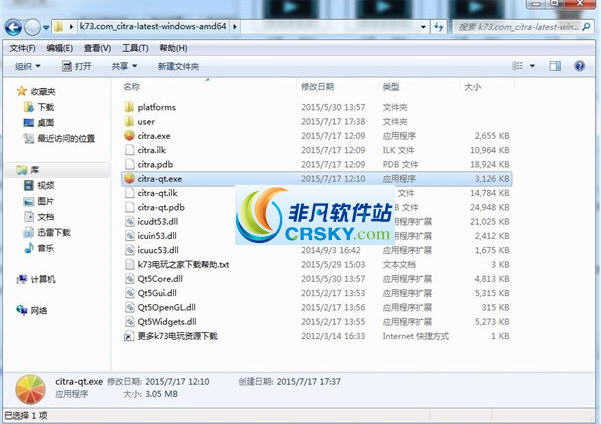Click the 2015/7/17 17:38 date of user folder

[333, 122]
